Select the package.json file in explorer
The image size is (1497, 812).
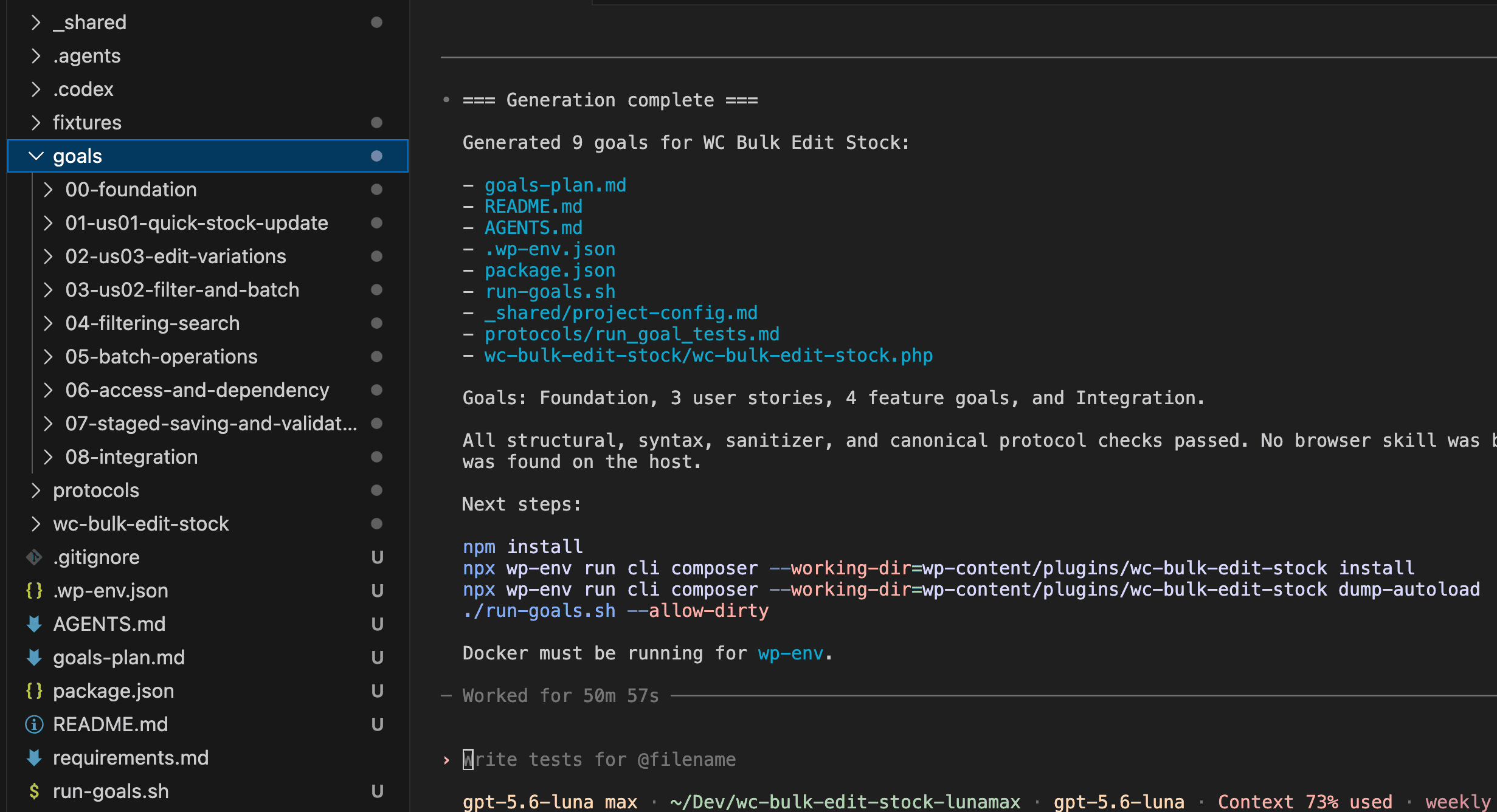207,691
